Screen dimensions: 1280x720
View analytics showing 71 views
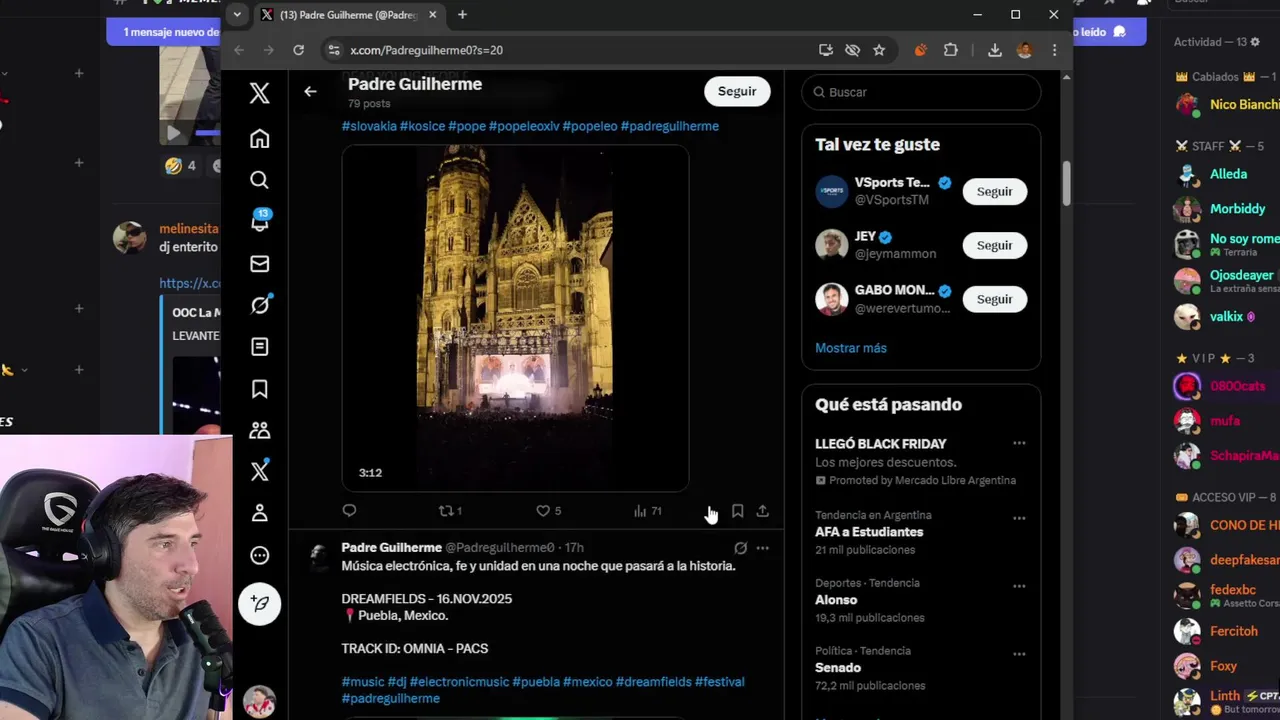tap(648, 511)
